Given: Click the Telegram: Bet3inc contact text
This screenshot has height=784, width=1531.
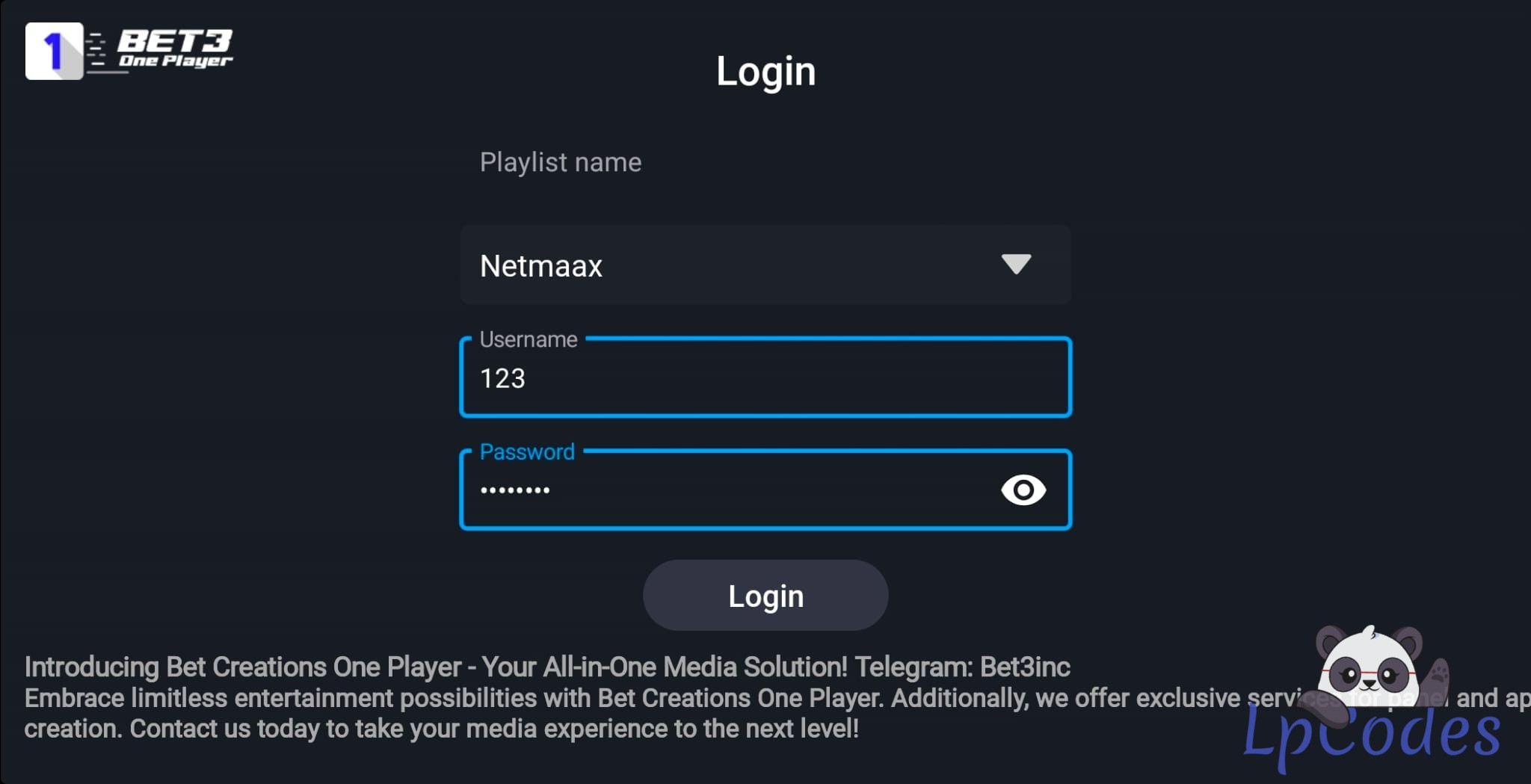Looking at the screenshot, I should click(962, 667).
